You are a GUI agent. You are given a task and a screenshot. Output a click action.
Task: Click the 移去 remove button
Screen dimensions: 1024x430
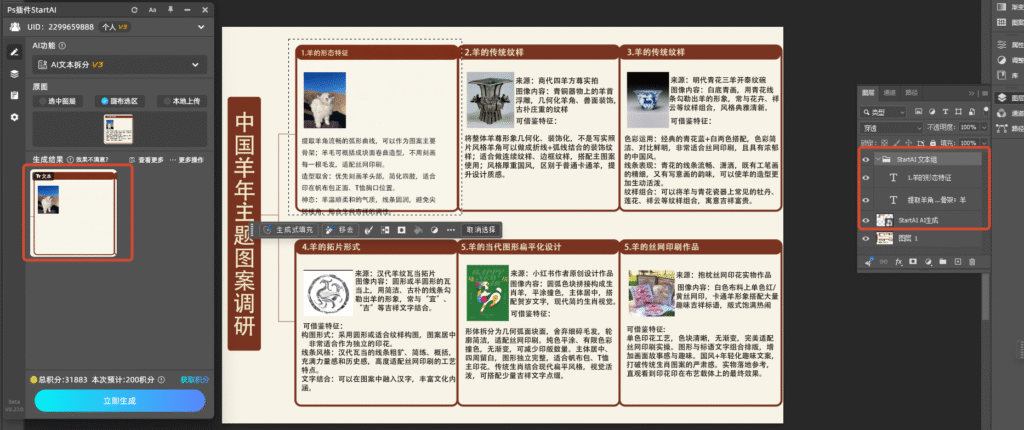(x=340, y=230)
